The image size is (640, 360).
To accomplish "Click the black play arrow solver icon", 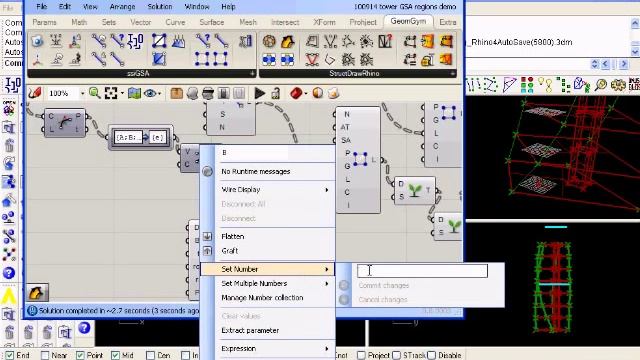I will [260, 93].
